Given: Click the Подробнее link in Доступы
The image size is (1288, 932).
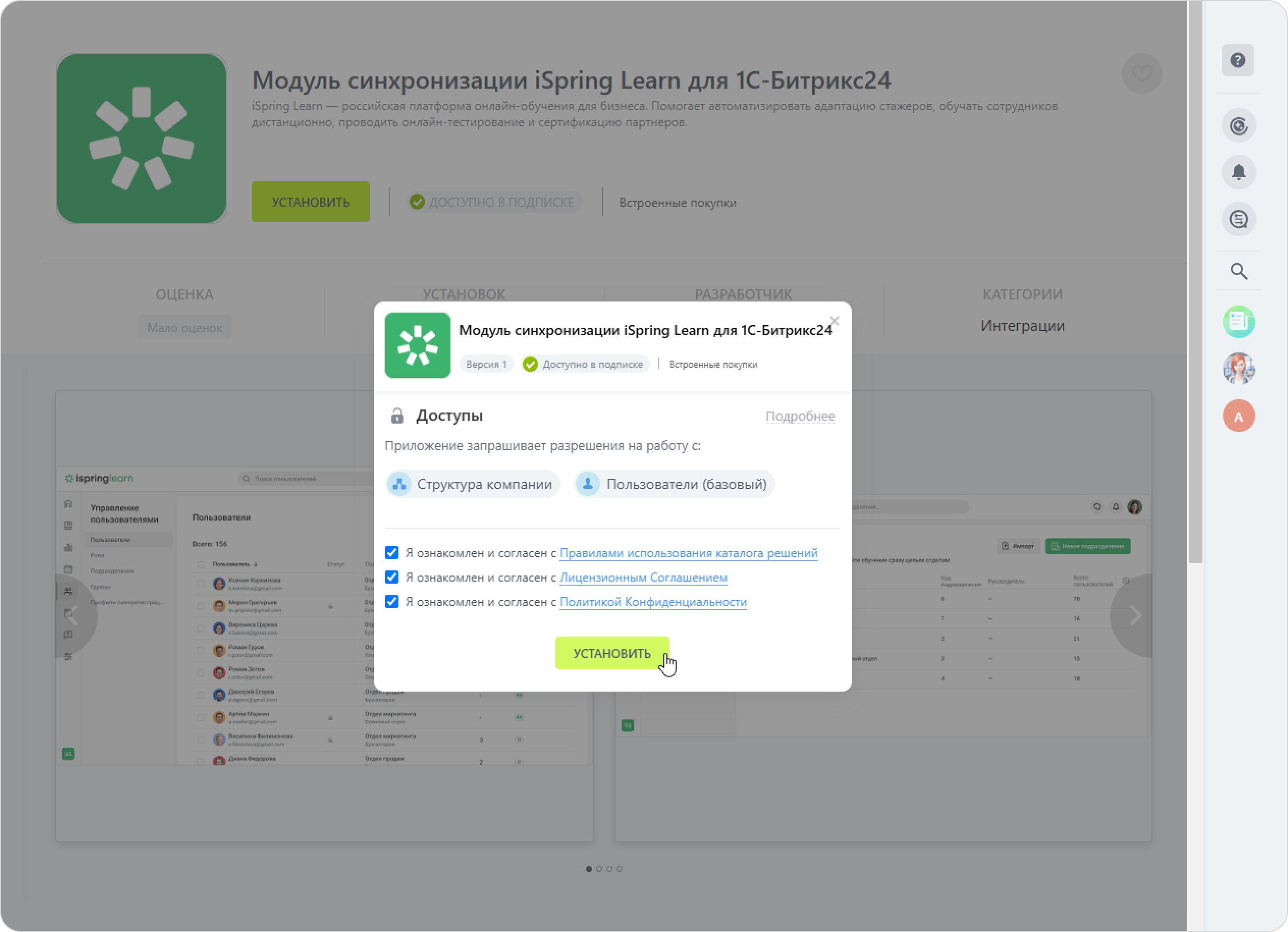Looking at the screenshot, I should tap(800, 416).
